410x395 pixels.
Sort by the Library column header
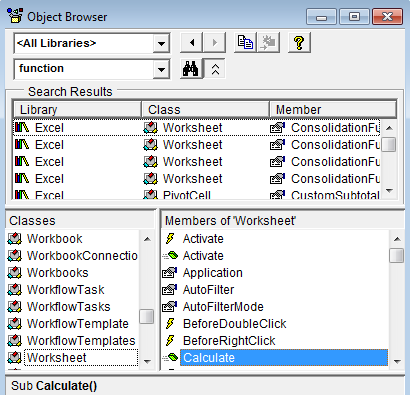click(77, 110)
